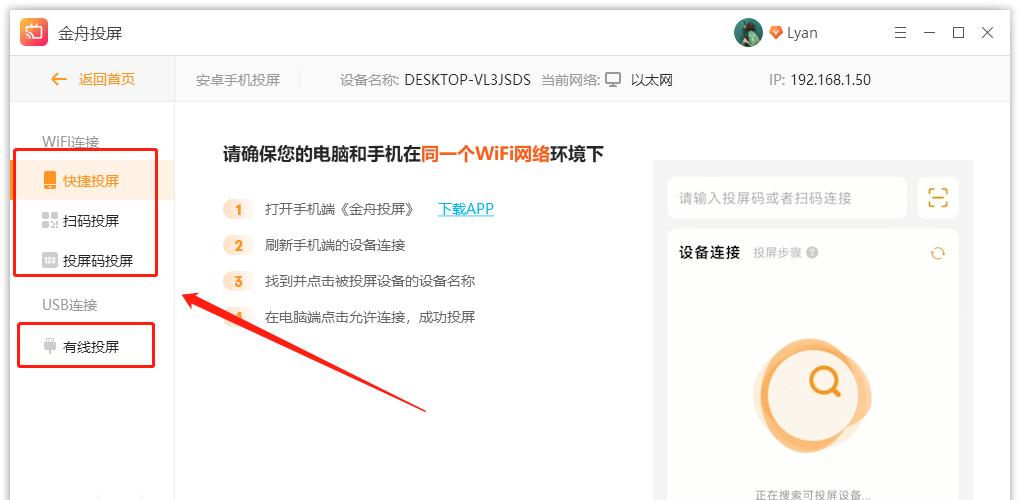The height and width of the screenshot is (500, 1020).
Task: Click the 正在搜索可投屏设备 status text
Action: (812, 495)
